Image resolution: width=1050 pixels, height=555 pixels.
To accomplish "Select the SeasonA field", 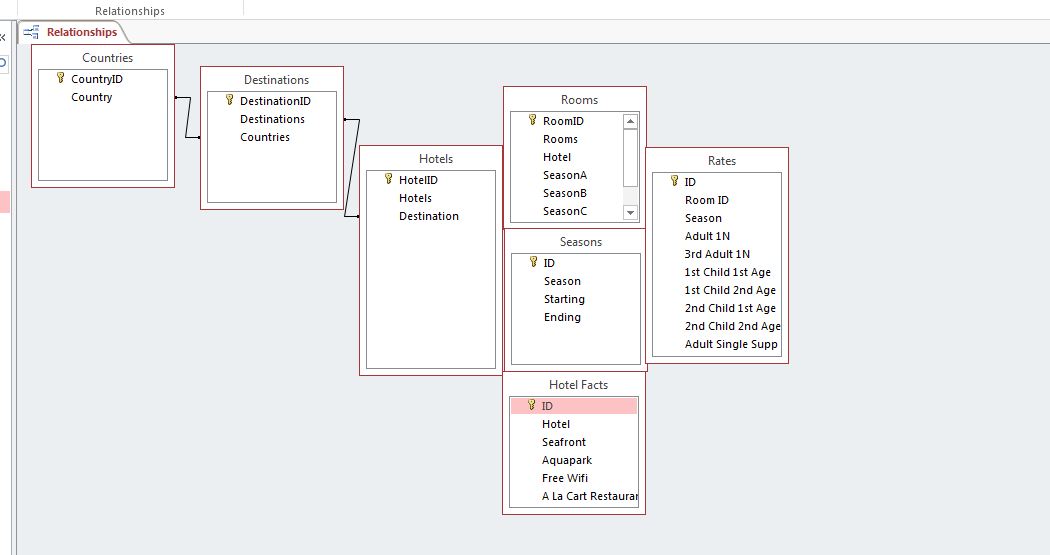I will (567, 175).
